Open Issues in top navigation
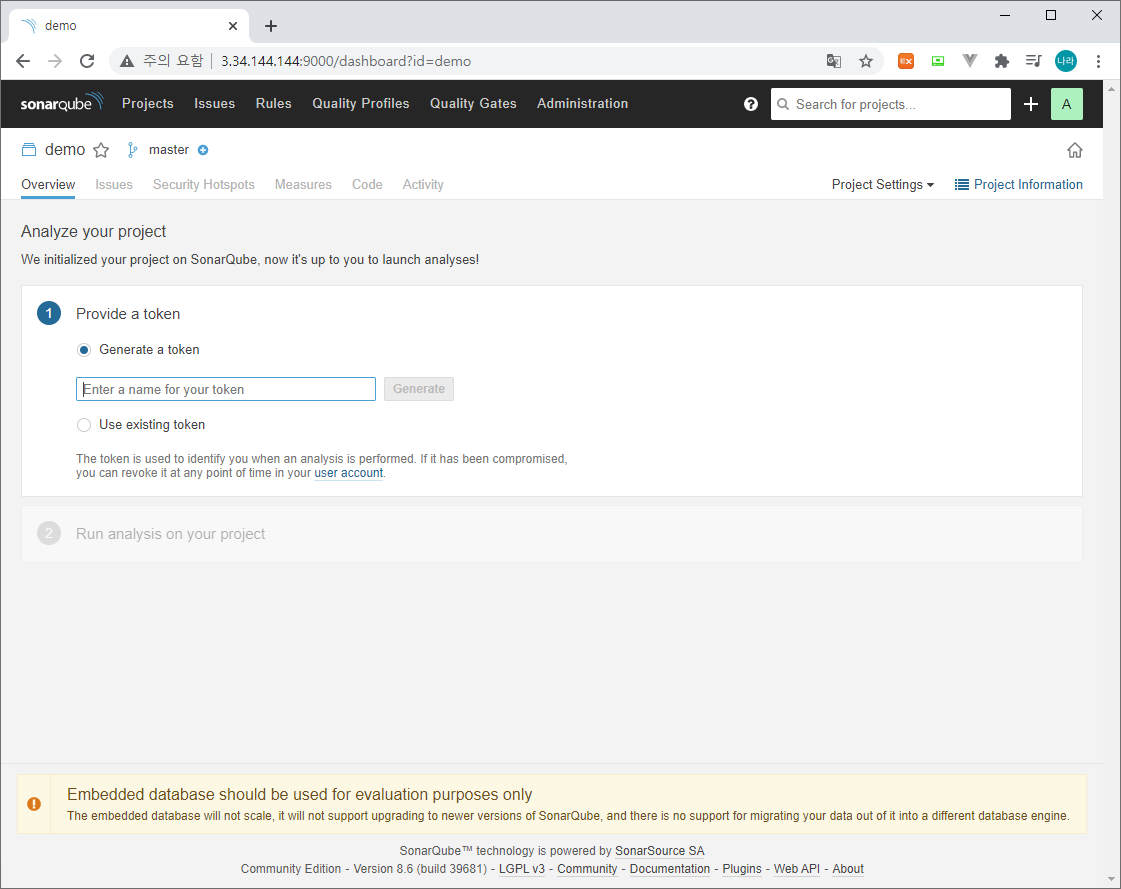 click(x=214, y=104)
